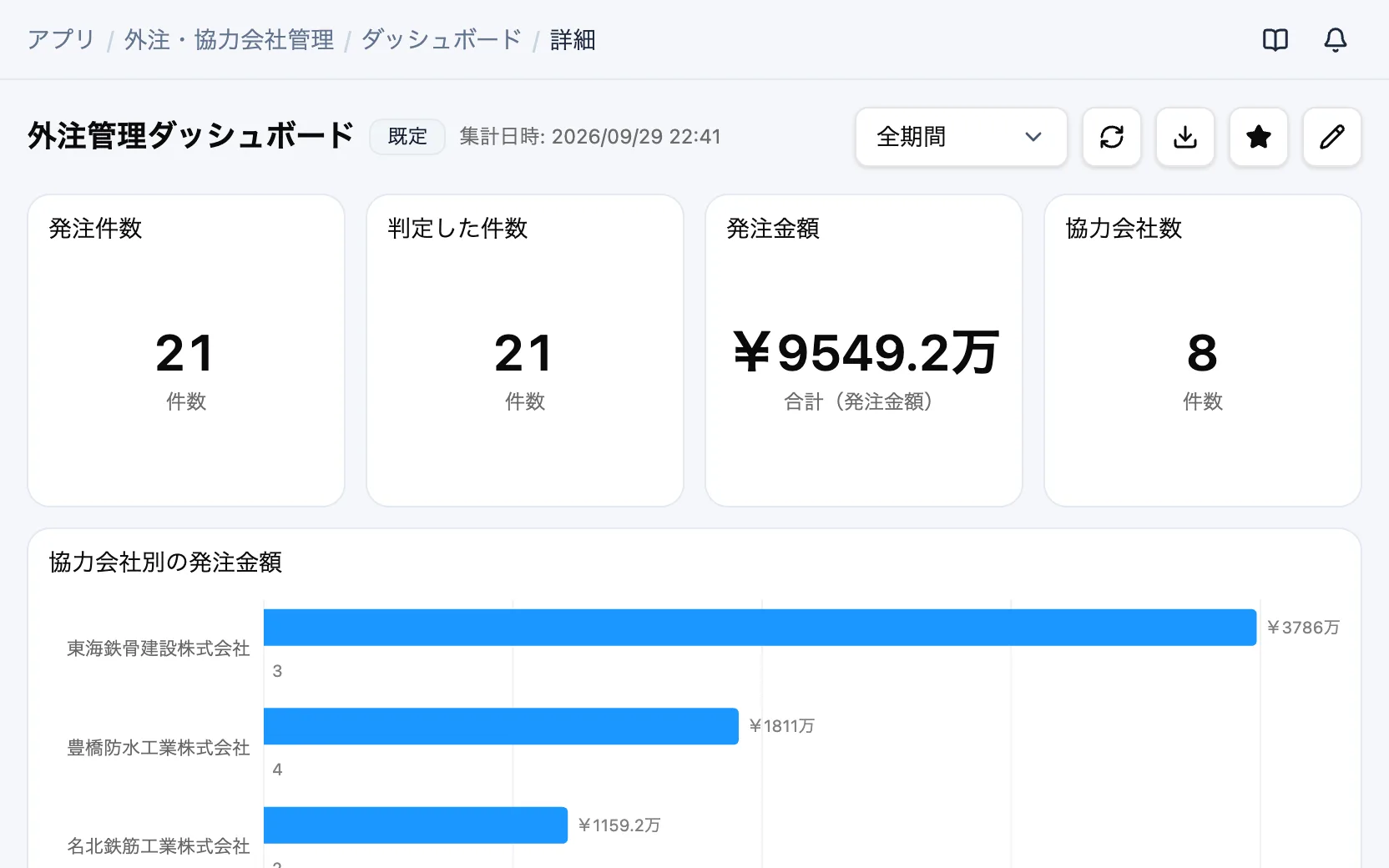Click 外注管理ダッシュボード page title
The height and width of the screenshot is (868, 1389).
click(190, 135)
